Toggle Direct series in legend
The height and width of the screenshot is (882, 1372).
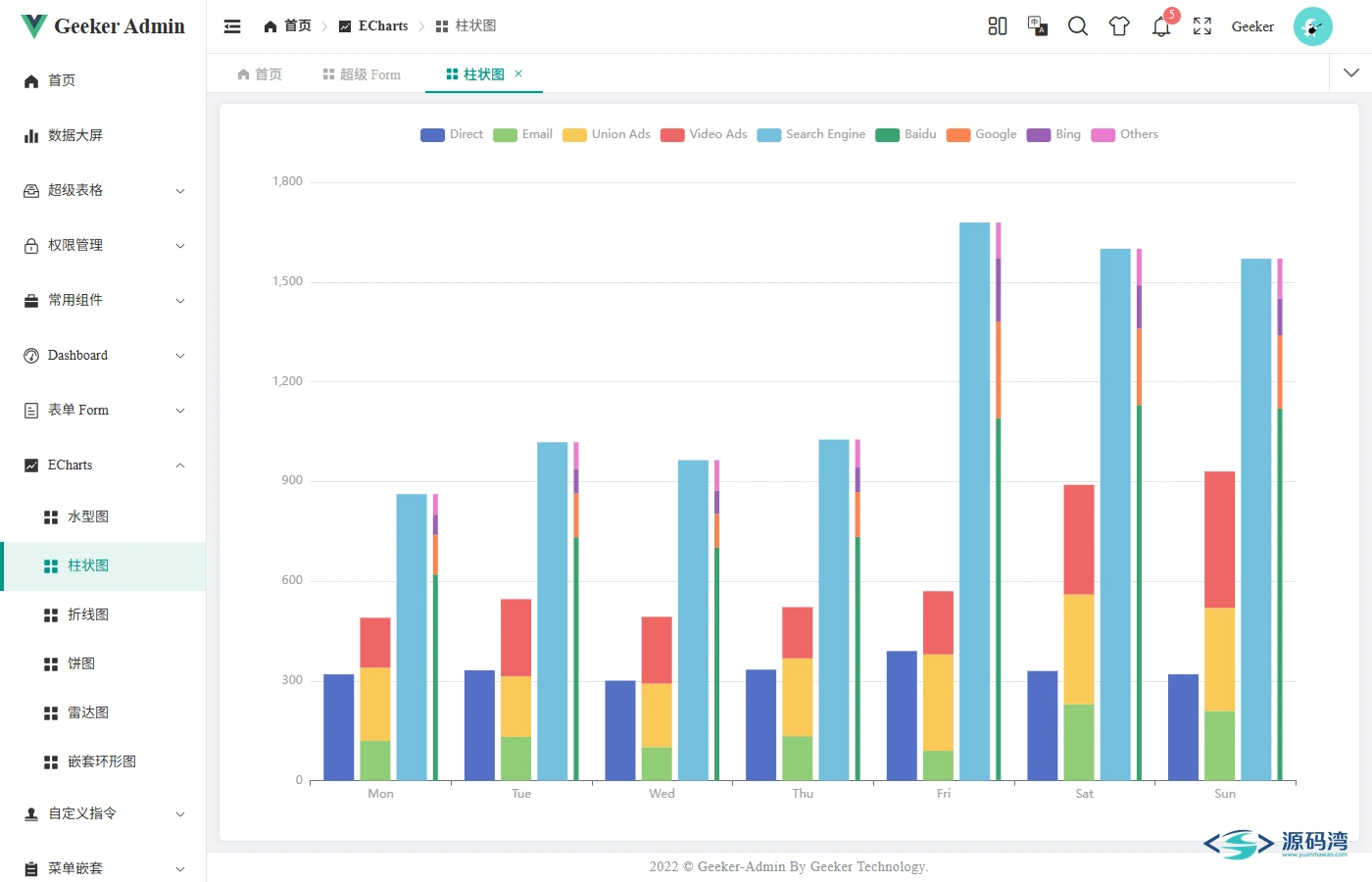click(452, 134)
